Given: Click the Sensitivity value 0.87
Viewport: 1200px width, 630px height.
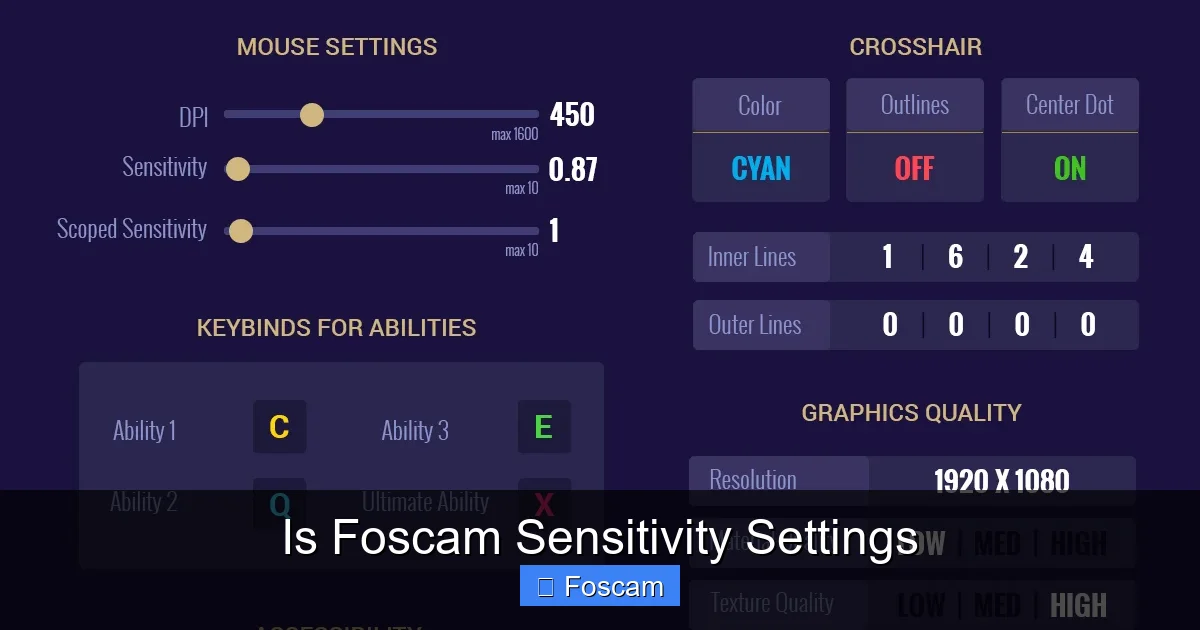Looking at the screenshot, I should point(573,170).
